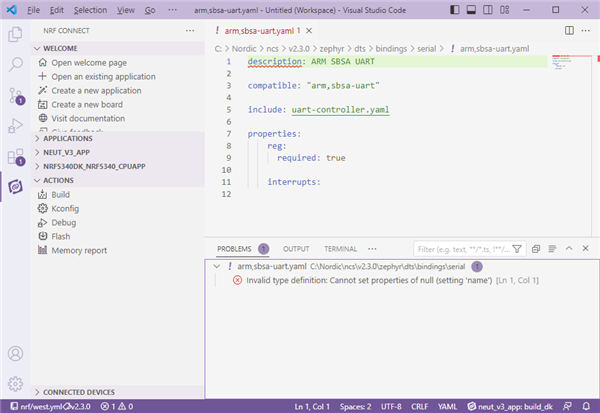This screenshot has width=600, height=413.
Task: Open Kconfig action
Action: (x=65, y=209)
